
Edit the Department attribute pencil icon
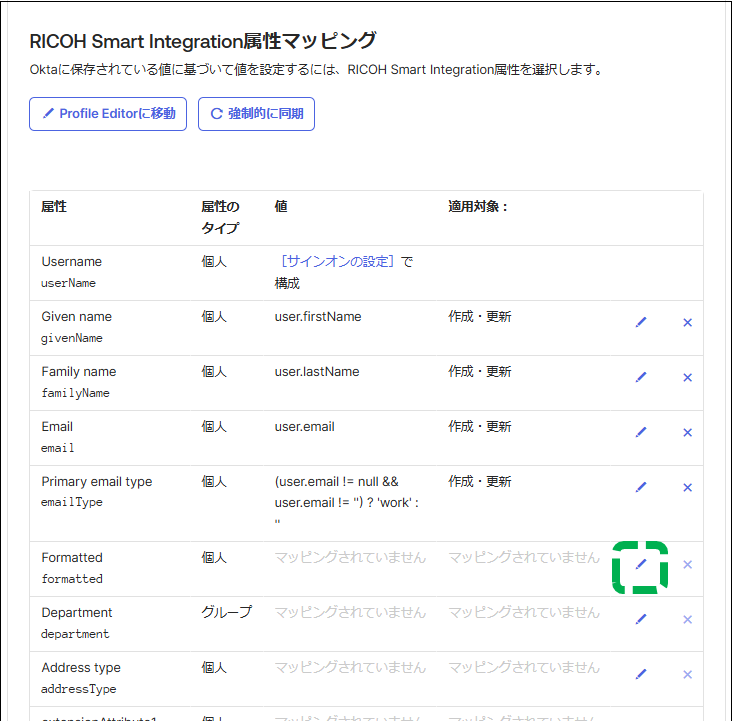(x=641, y=620)
